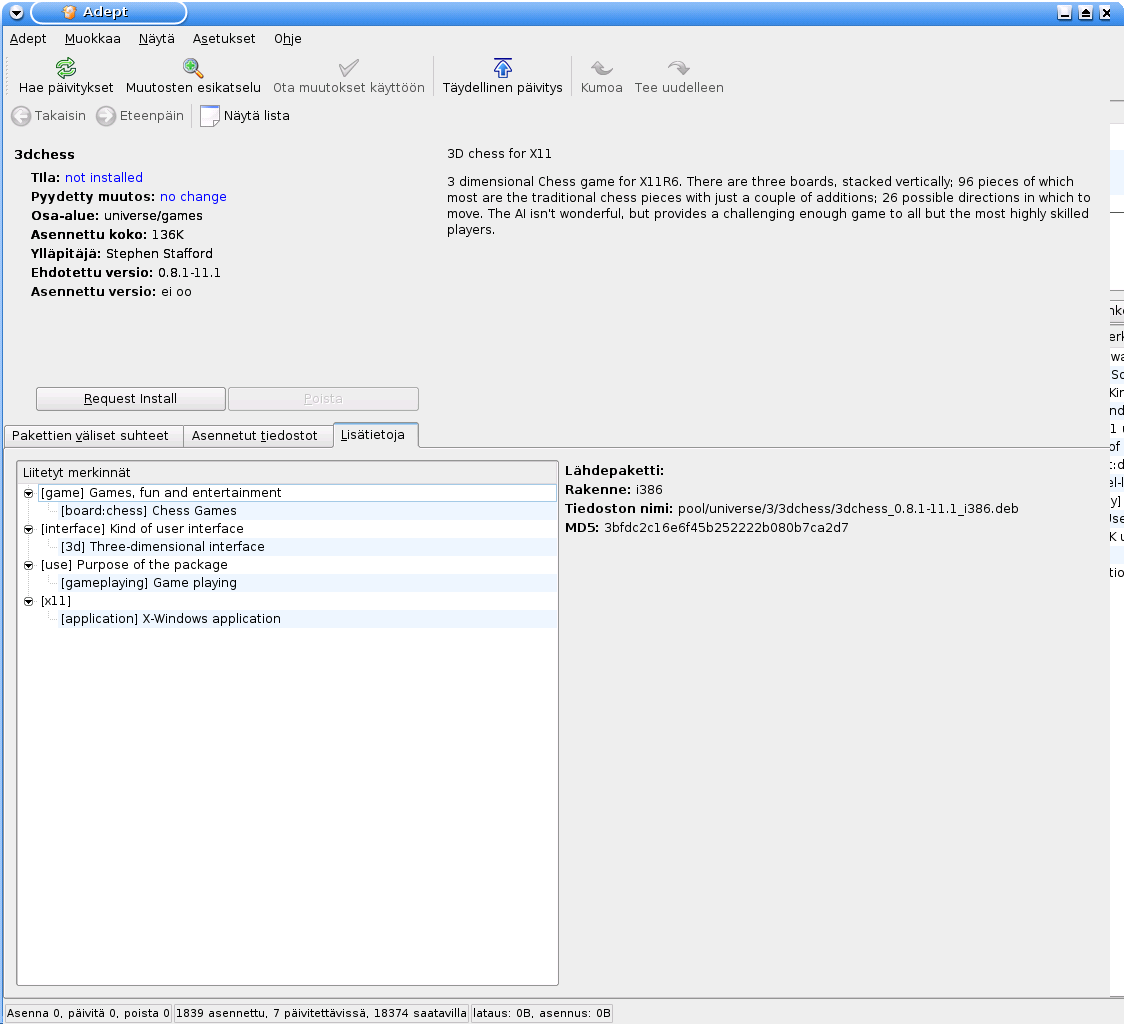This screenshot has width=1124, height=1024.
Task: Select the [board:chess] Chess Games entry
Action: (148, 511)
